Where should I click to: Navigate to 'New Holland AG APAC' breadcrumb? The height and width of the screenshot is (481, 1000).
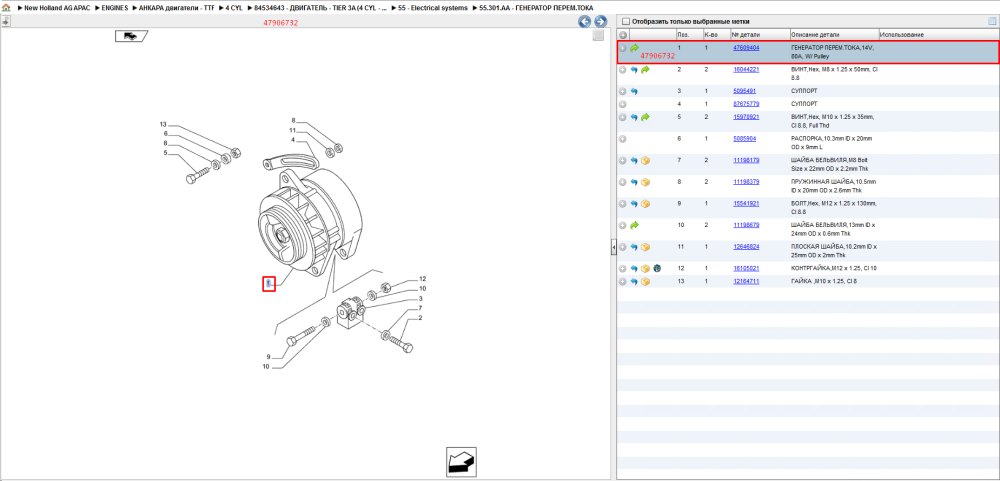coord(56,8)
